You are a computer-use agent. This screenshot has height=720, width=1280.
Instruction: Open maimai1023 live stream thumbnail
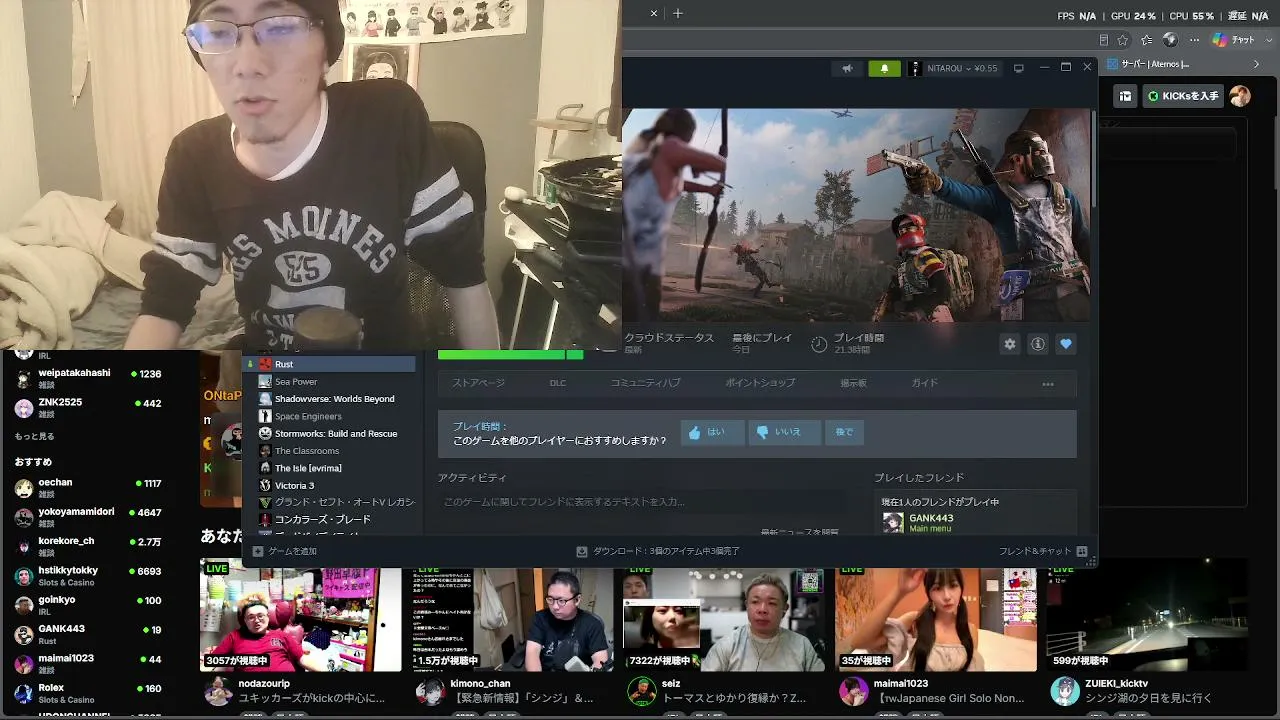click(x=937, y=615)
